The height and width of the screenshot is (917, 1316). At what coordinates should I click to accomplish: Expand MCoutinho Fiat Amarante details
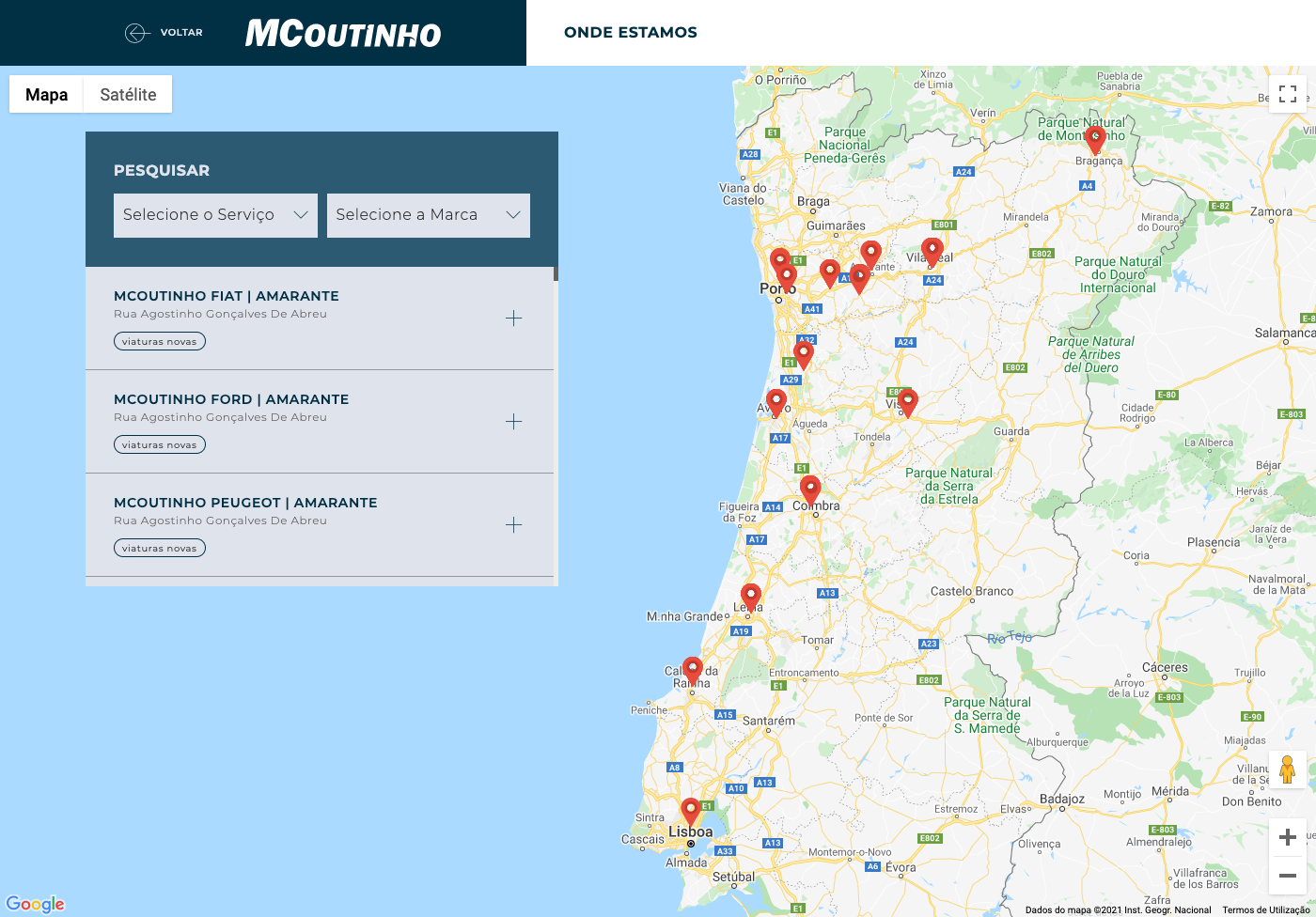(x=513, y=319)
